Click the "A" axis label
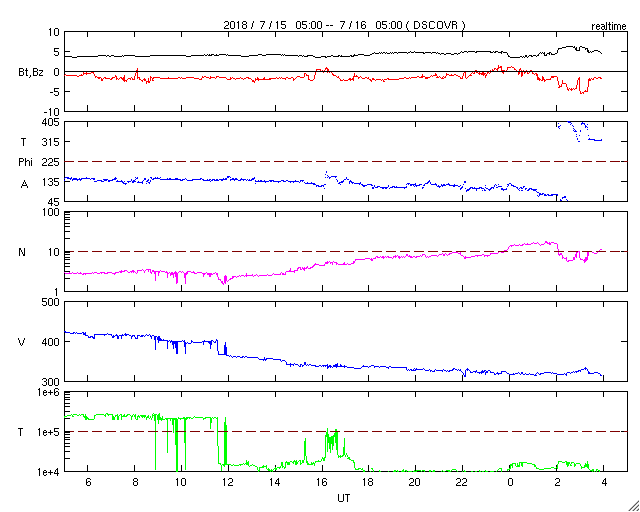640x512 pixels. pyautogui.click(x=25, y=184)
